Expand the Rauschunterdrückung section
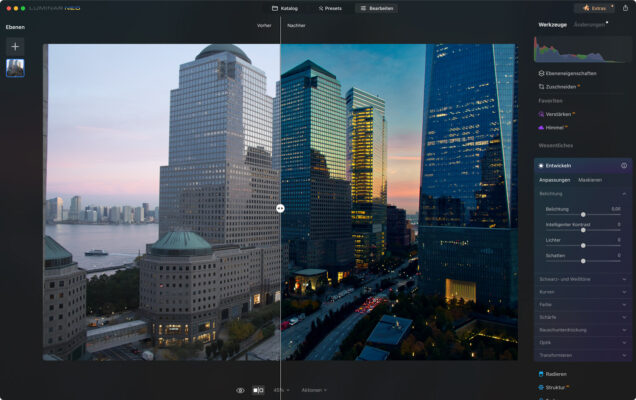The image size is (636, 400). coord(582,330)
